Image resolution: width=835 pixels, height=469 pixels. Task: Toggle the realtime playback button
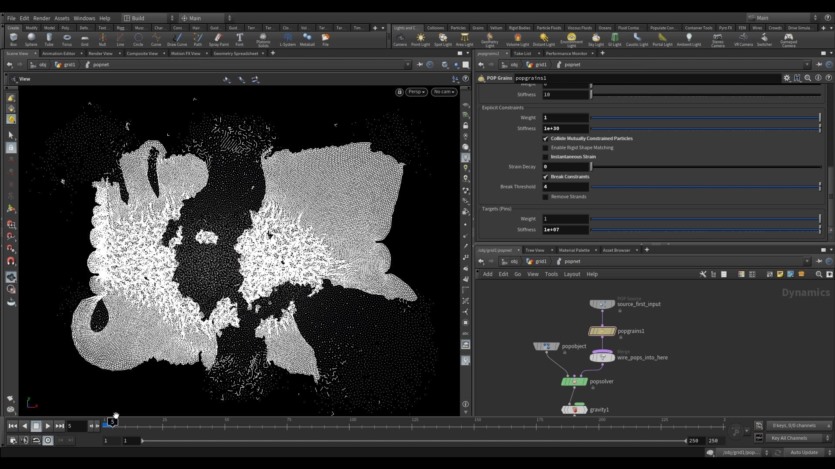tap(48, 440)
